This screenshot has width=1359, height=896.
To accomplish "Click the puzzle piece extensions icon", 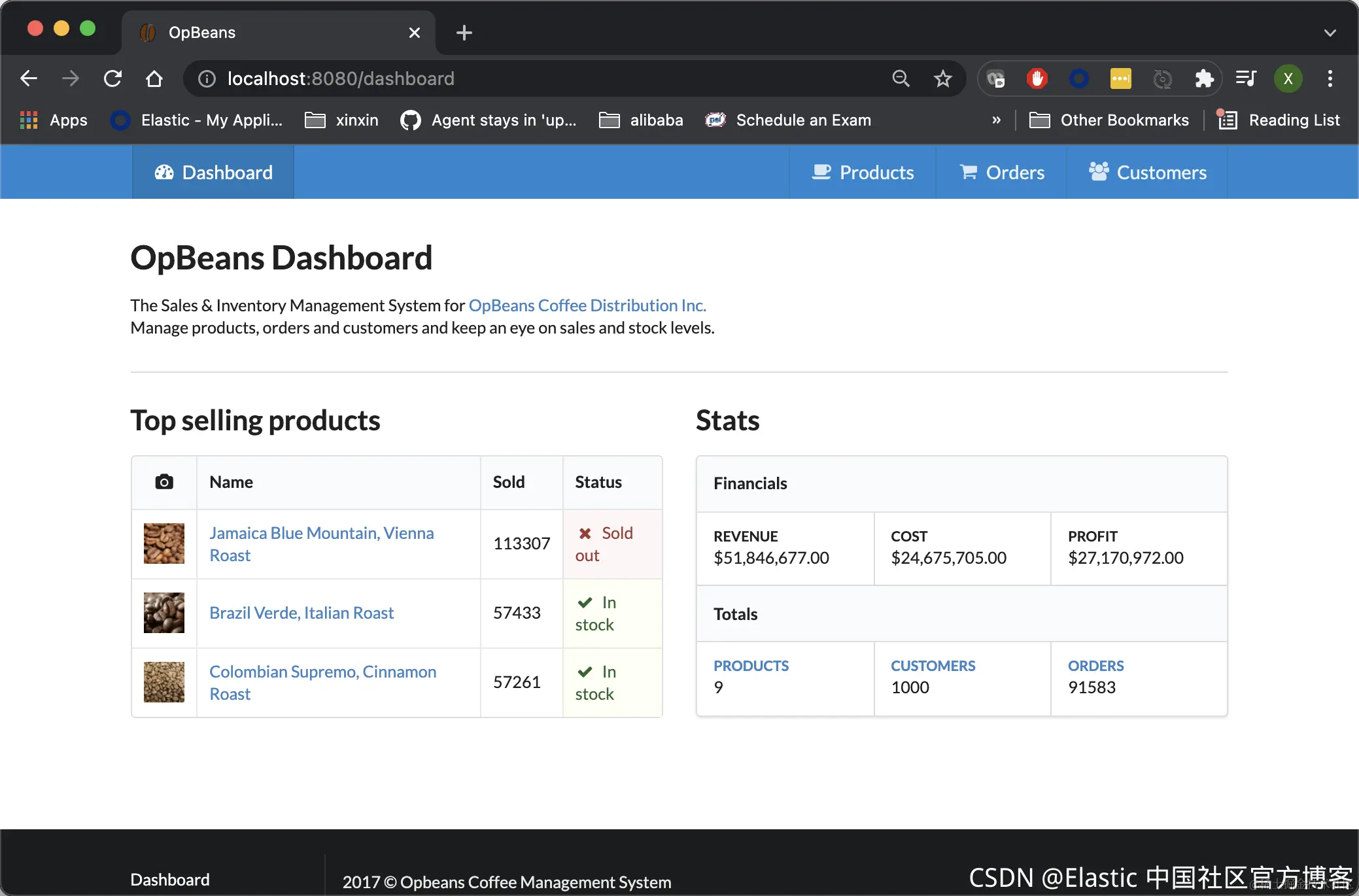I will click(x=1204, y=78).
